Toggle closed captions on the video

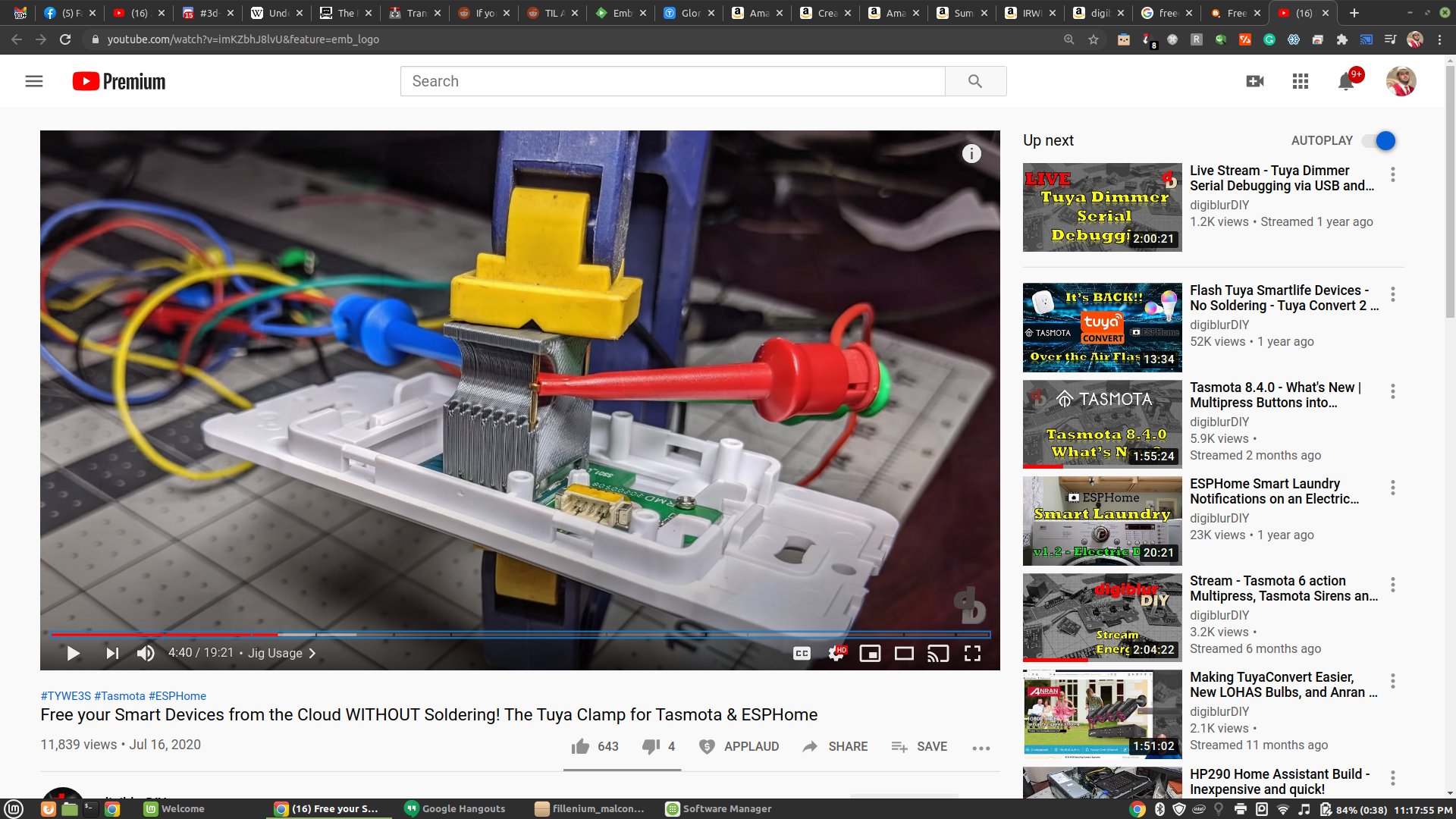coord(802,653)
